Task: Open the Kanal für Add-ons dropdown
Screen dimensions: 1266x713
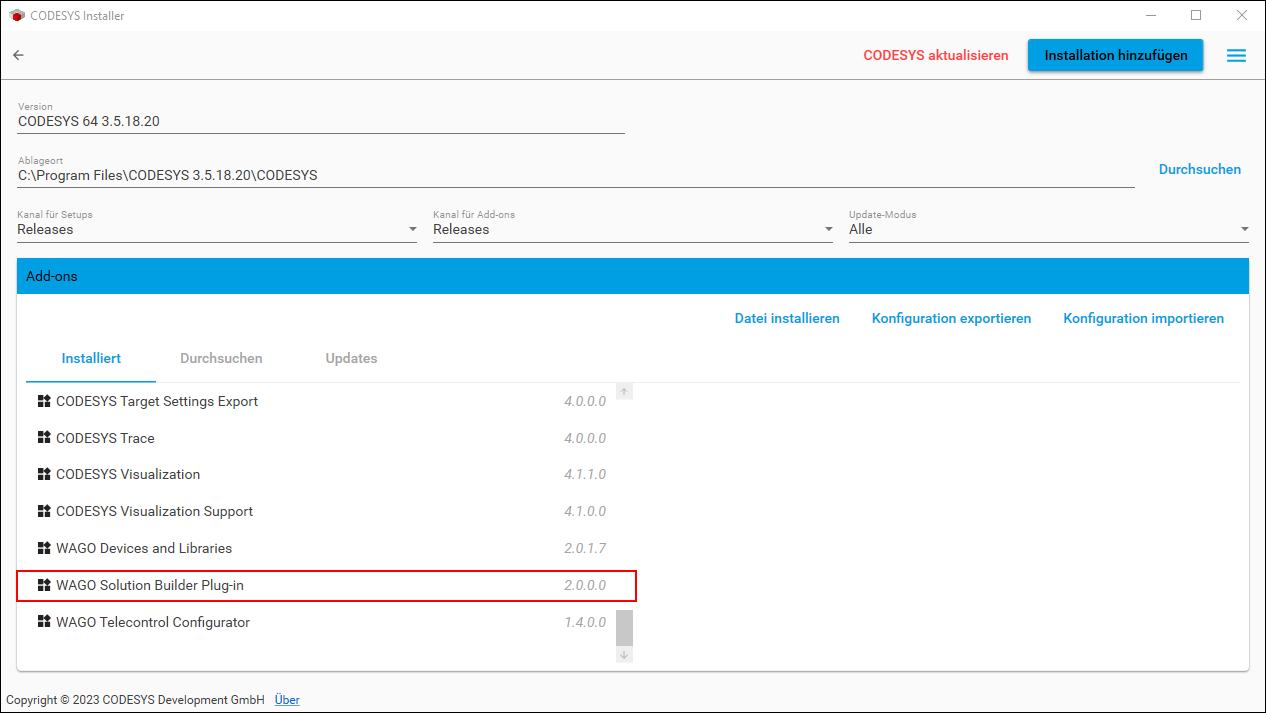Action: (x=633, y=229)
